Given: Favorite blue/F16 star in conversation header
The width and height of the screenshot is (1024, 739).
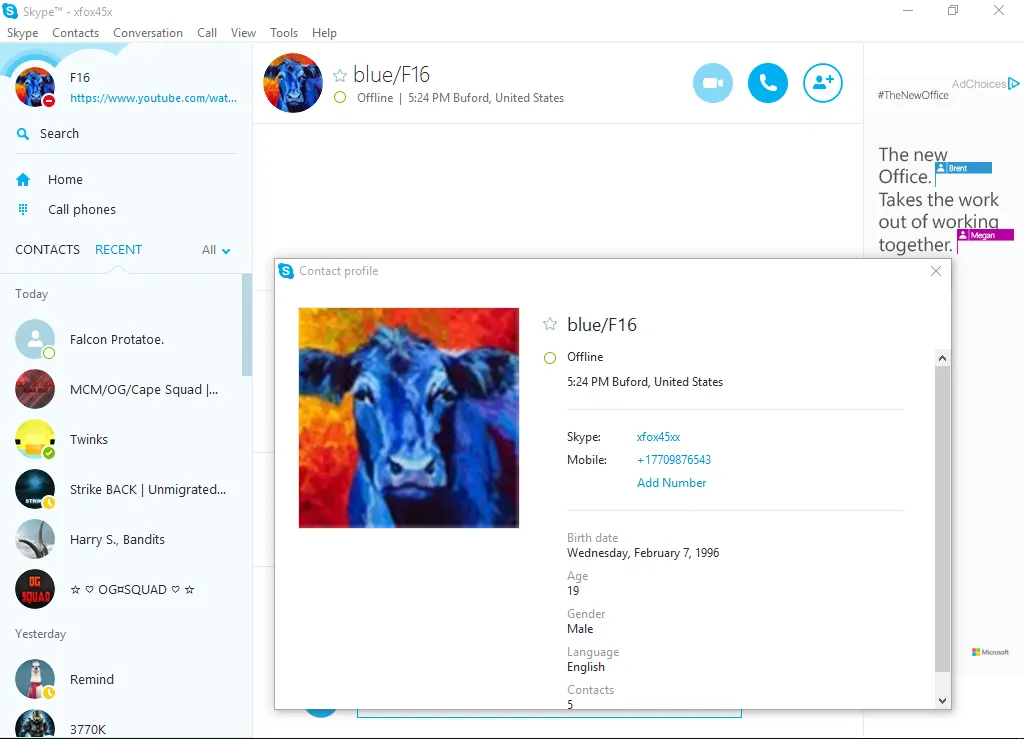Looking at the screenshot, I should 340,76.
